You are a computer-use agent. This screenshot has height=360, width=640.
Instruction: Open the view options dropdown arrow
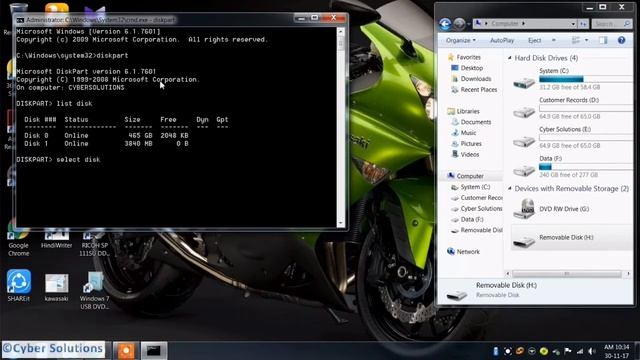586,40
